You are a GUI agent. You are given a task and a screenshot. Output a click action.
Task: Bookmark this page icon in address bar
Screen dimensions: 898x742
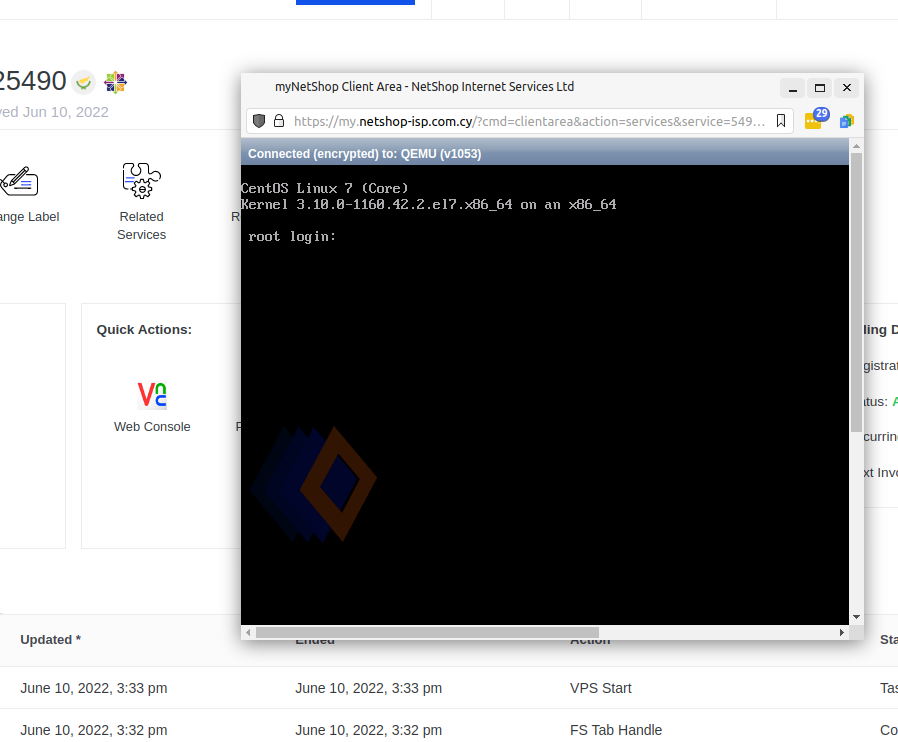[781, 121]
